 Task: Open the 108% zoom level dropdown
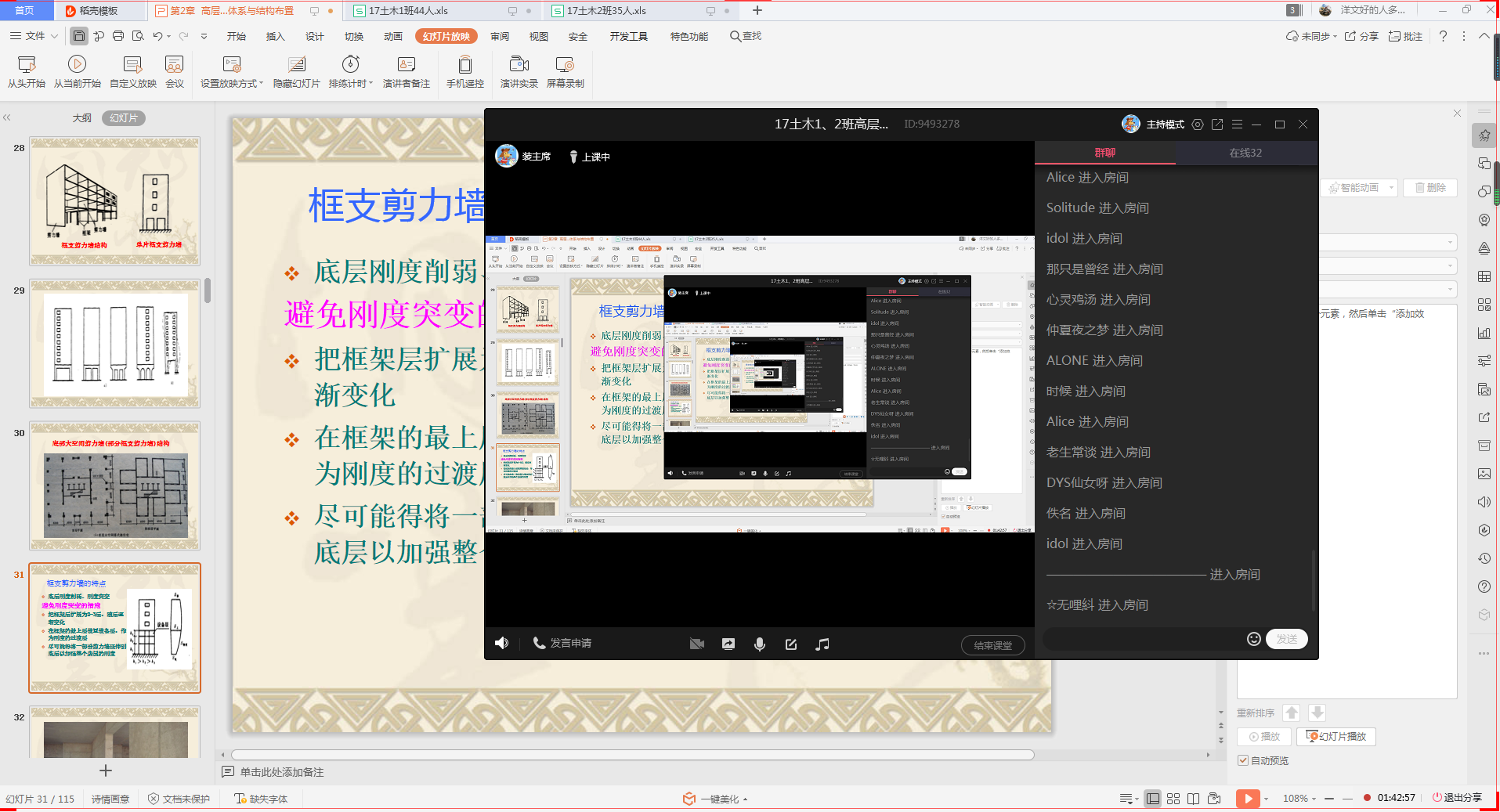[1314, 799]
